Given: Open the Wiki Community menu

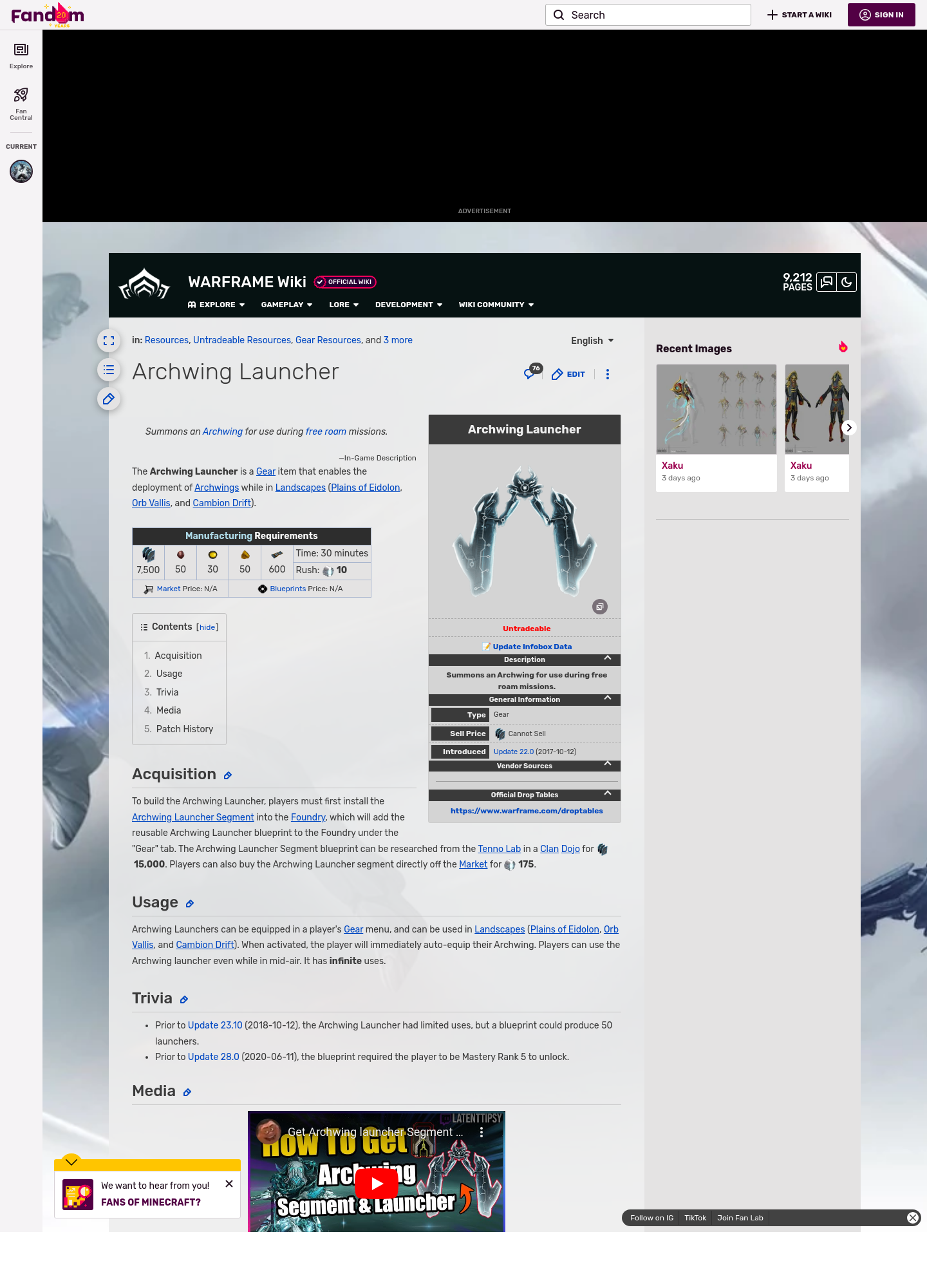Looking at the screenshot, I should [496, 305].
